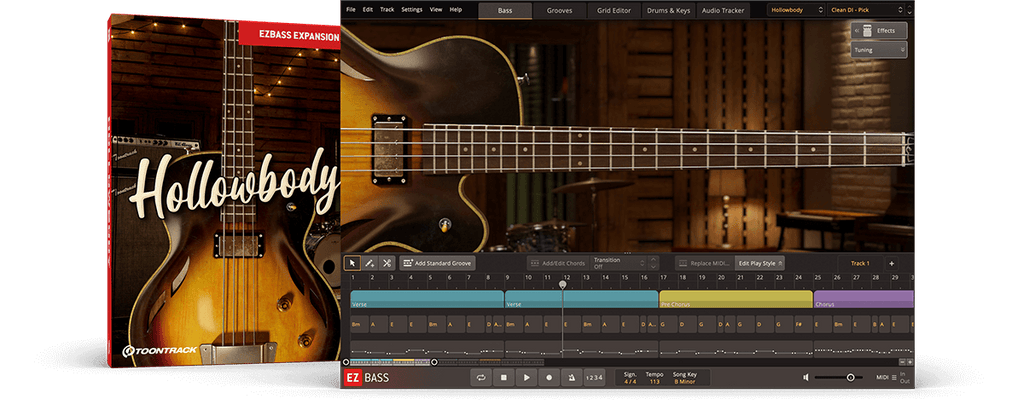Click the F# chord cell
The height and width of the screenshot is (416, 1024).
pyautogui.click(x=803, y=325)
